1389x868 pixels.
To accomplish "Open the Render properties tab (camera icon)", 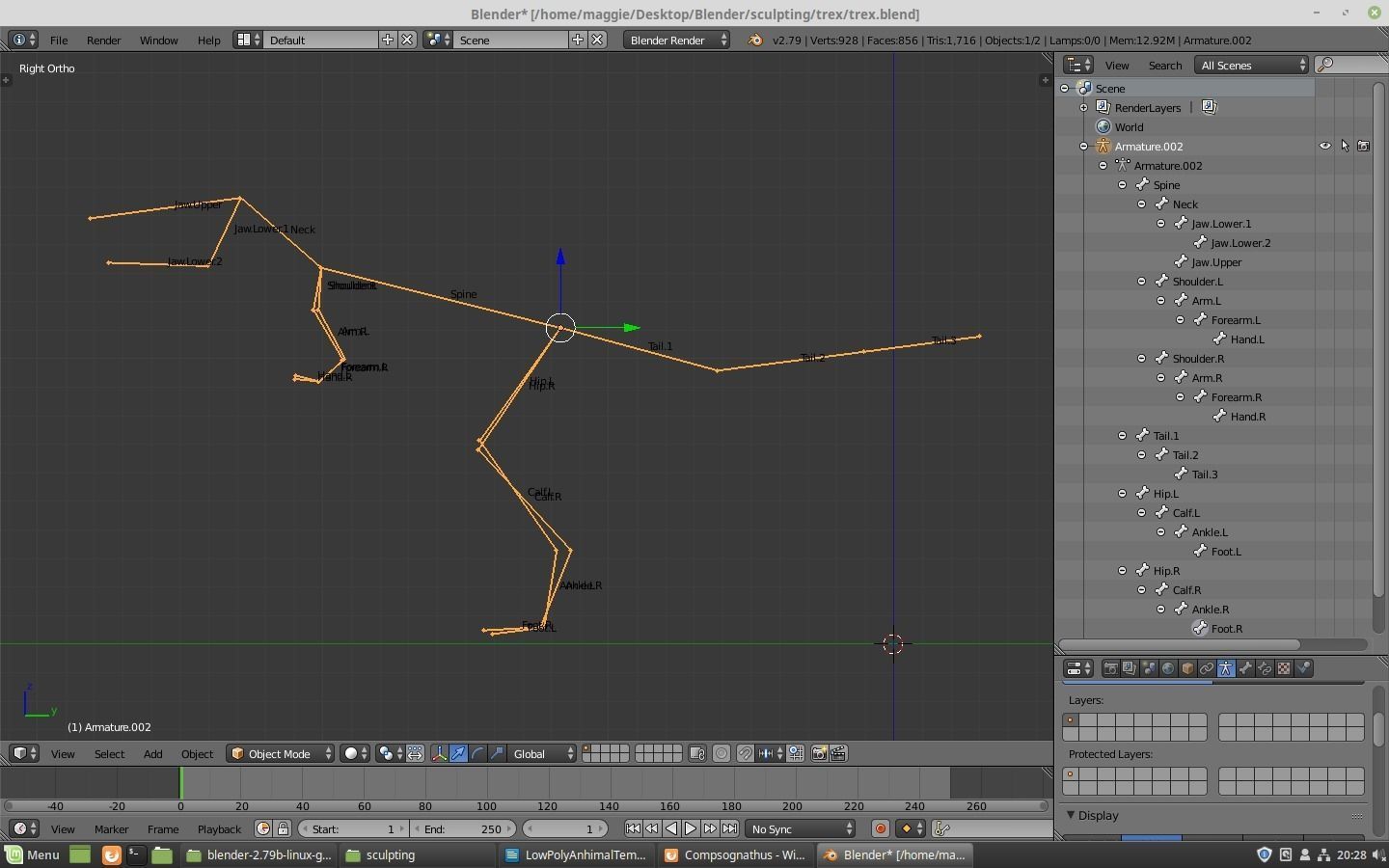I will click(x=1110, y=668).
